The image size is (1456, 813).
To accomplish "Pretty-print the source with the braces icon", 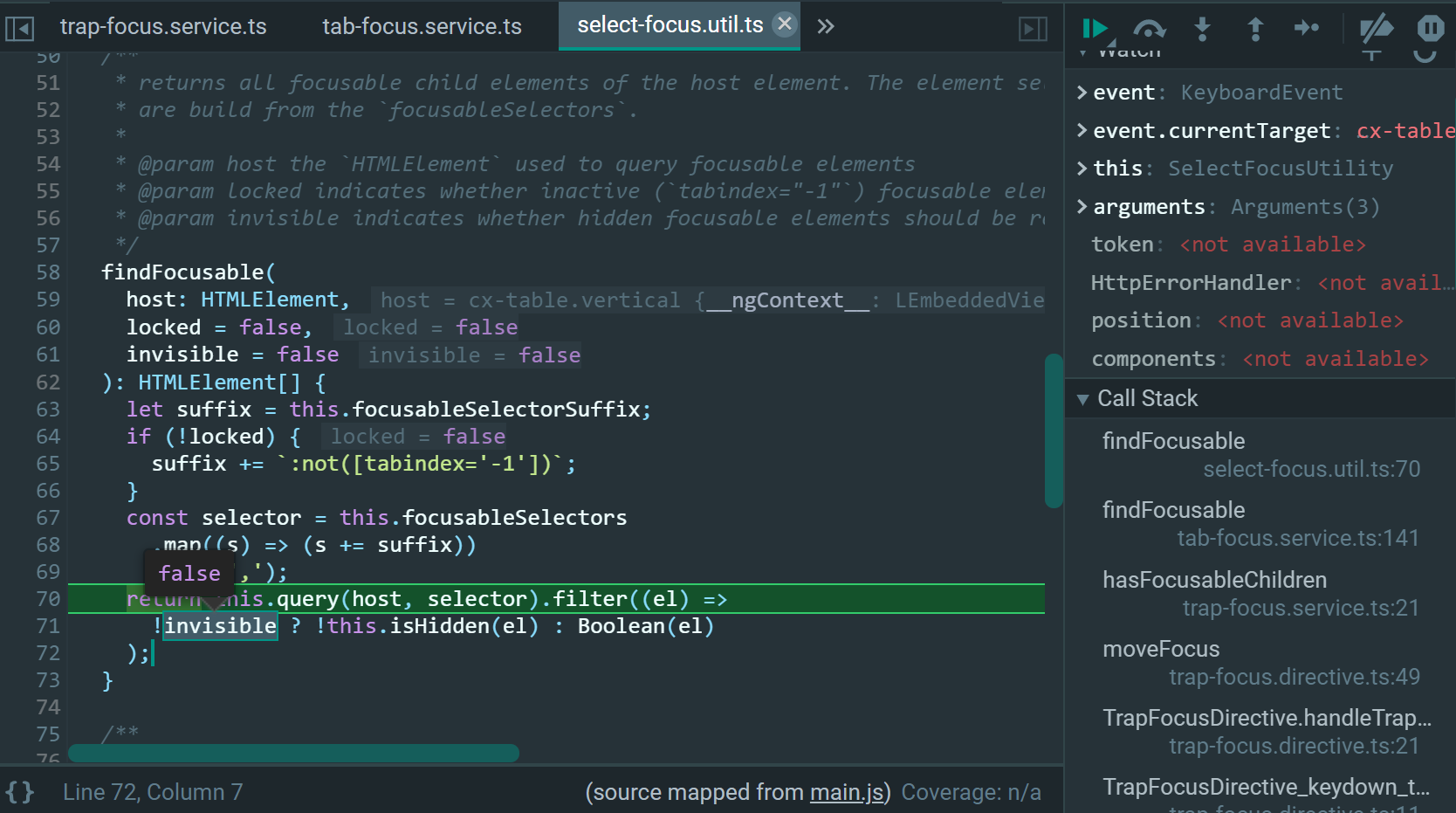I will [19, 791].
